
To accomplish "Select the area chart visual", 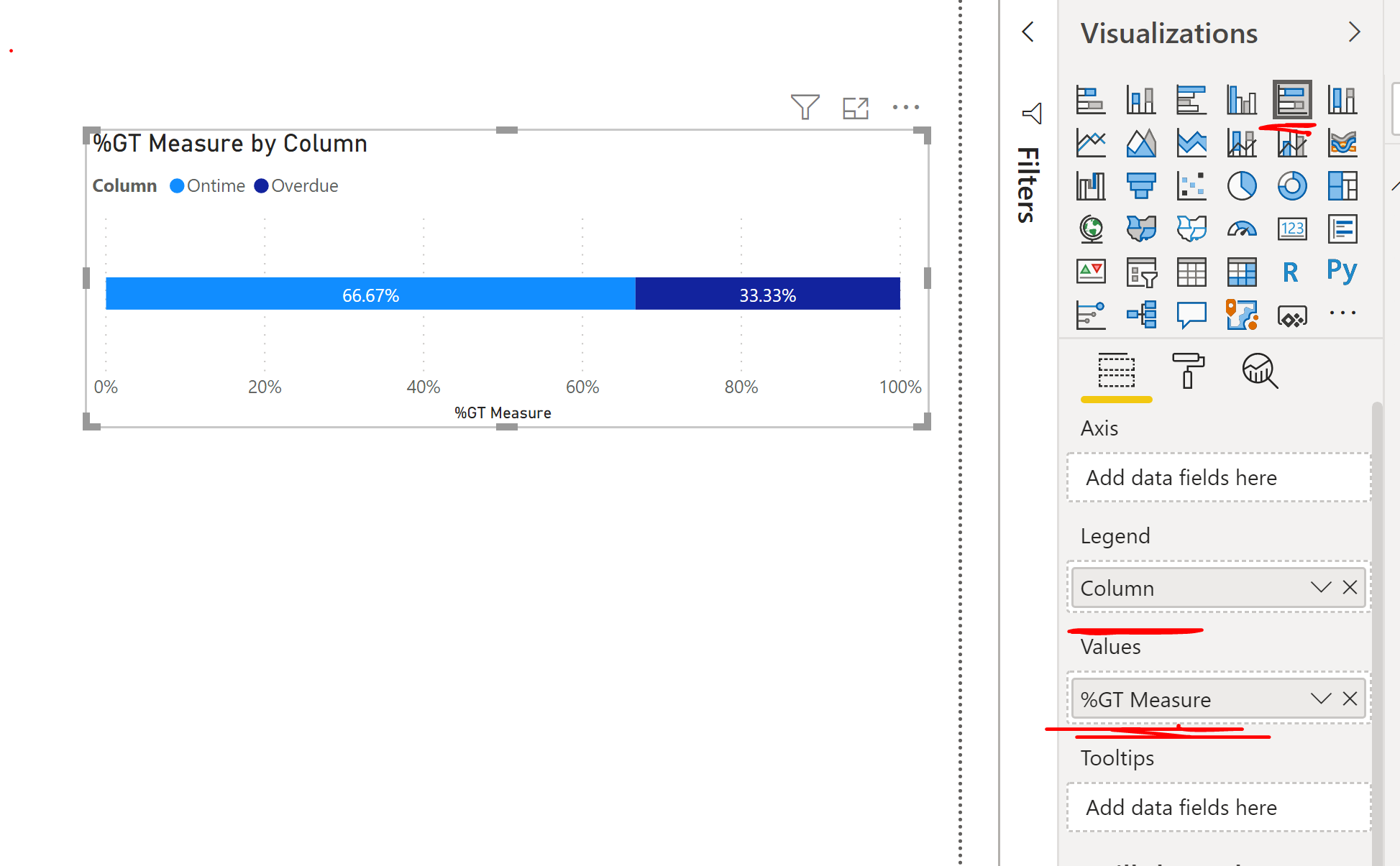I will [1141, 143].
